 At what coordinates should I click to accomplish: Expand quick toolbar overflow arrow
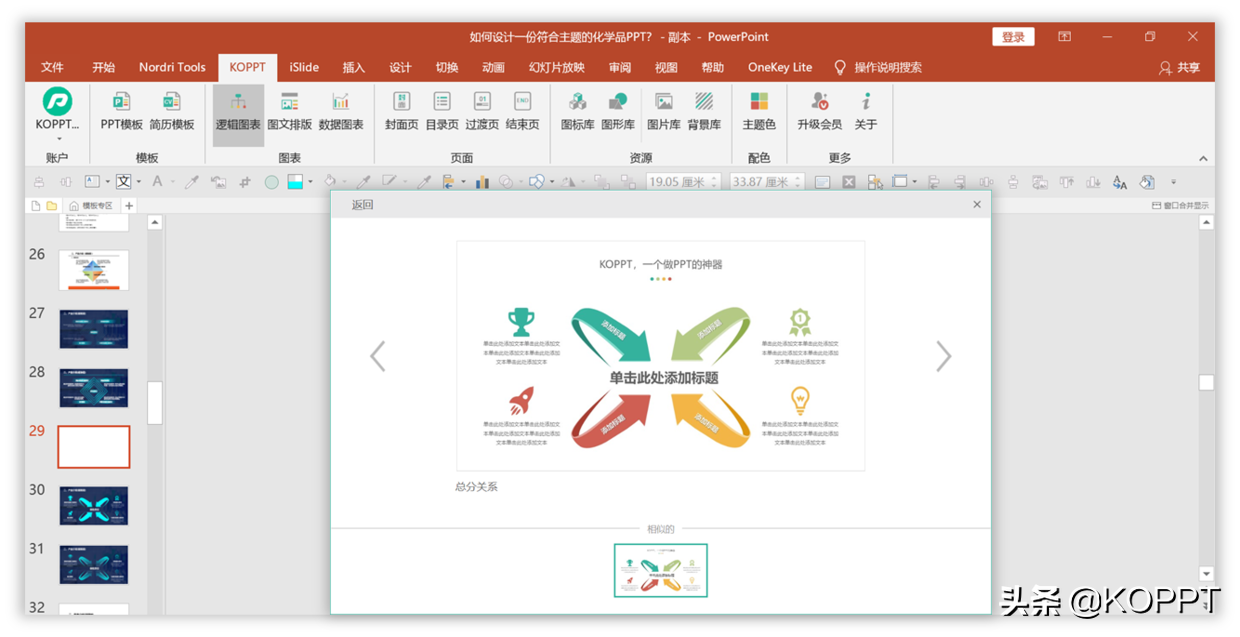click(x=1174, y=182)
